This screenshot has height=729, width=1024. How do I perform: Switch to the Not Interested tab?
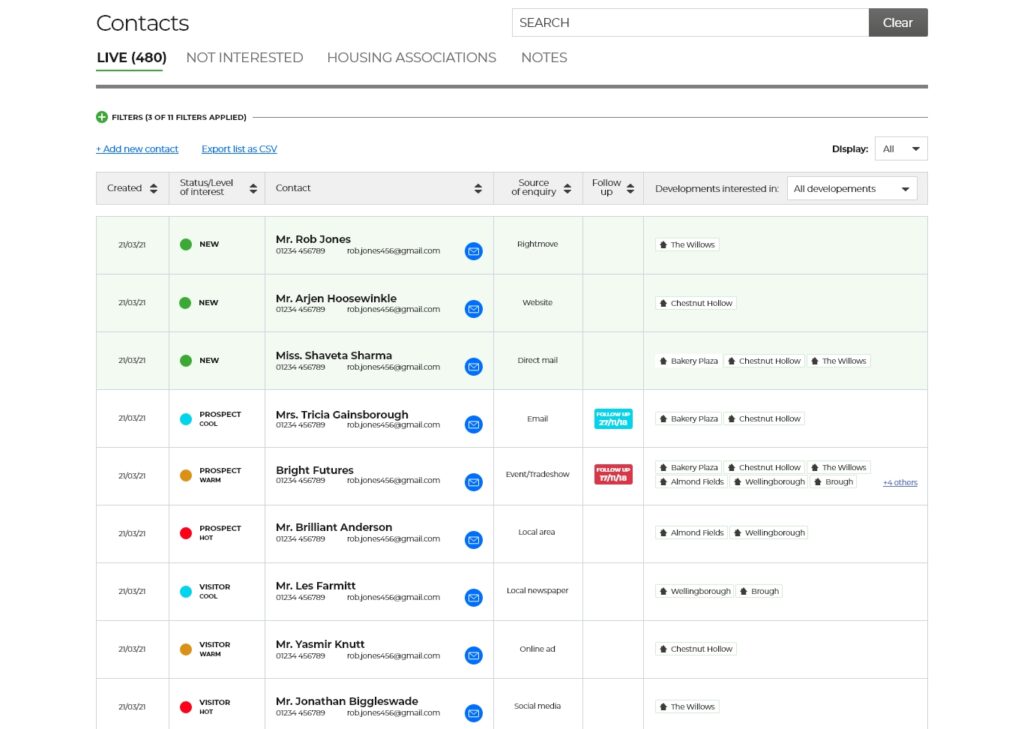244,58
